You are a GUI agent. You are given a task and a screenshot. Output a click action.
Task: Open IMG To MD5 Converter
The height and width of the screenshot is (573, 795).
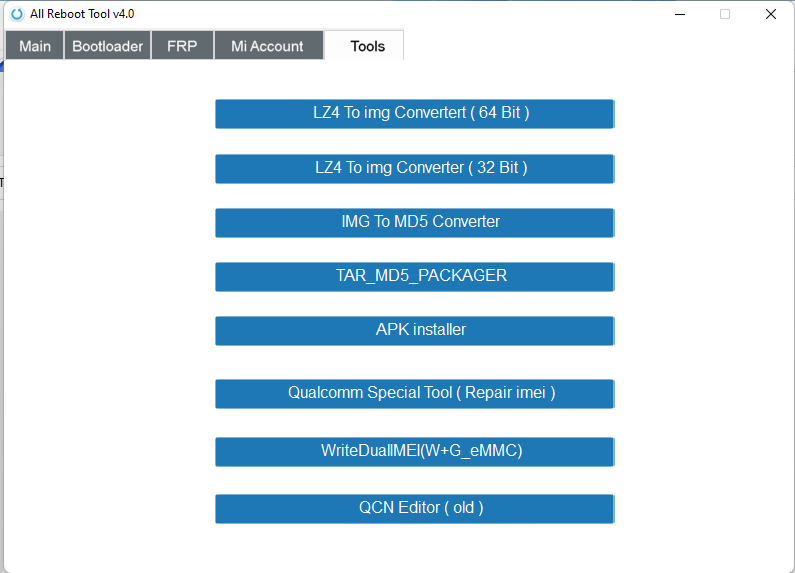tap(414, 222)
